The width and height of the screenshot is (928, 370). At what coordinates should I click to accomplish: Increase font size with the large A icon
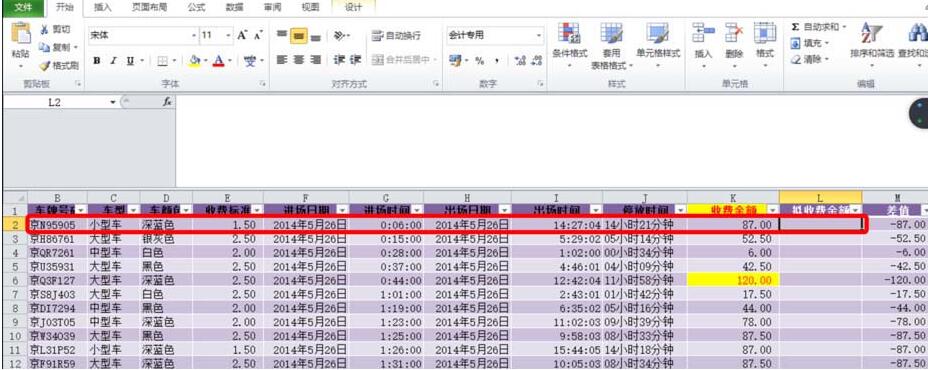[242, 36]
